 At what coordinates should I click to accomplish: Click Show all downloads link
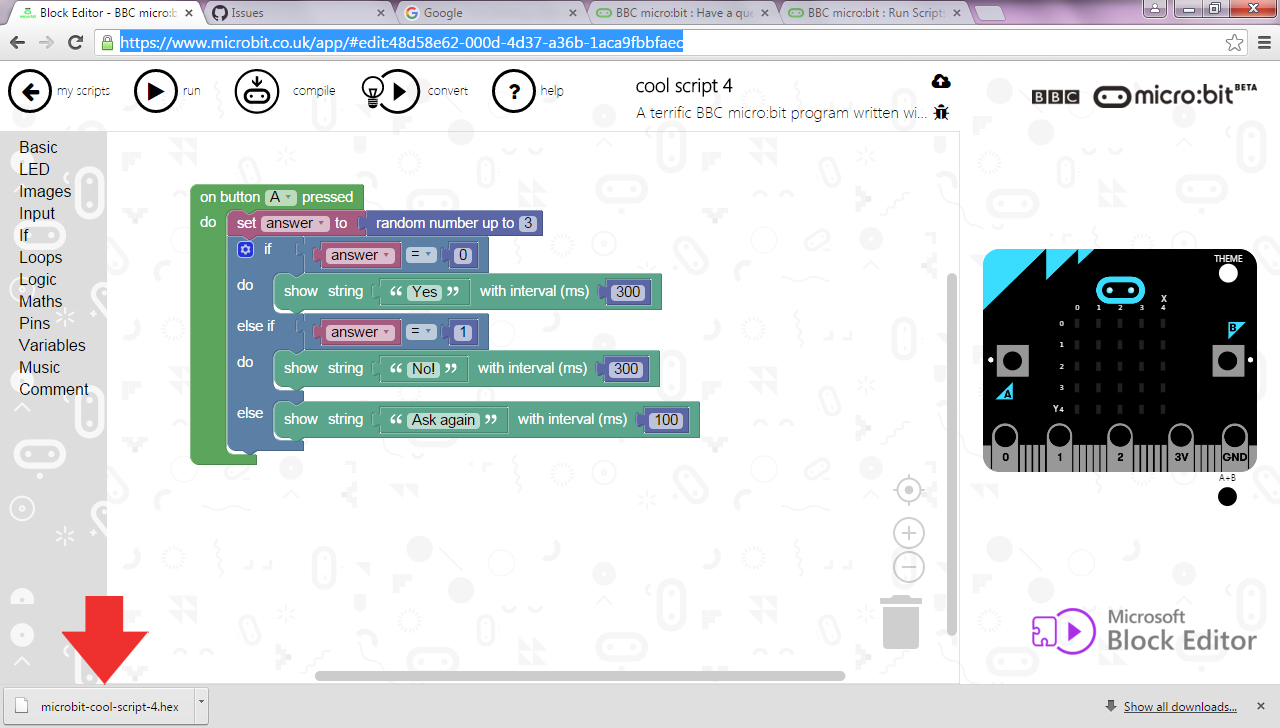click(x=1180, y=707)
